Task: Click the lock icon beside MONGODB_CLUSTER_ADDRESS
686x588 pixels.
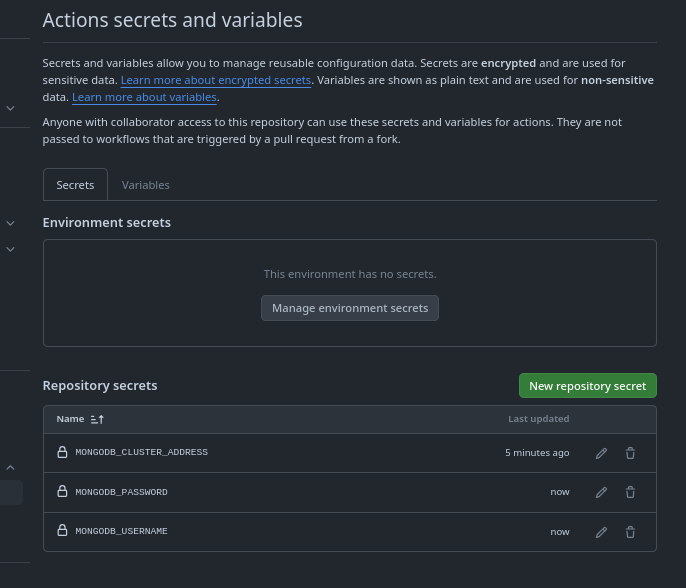Action: pyautogui.click(x=62, y=453)
